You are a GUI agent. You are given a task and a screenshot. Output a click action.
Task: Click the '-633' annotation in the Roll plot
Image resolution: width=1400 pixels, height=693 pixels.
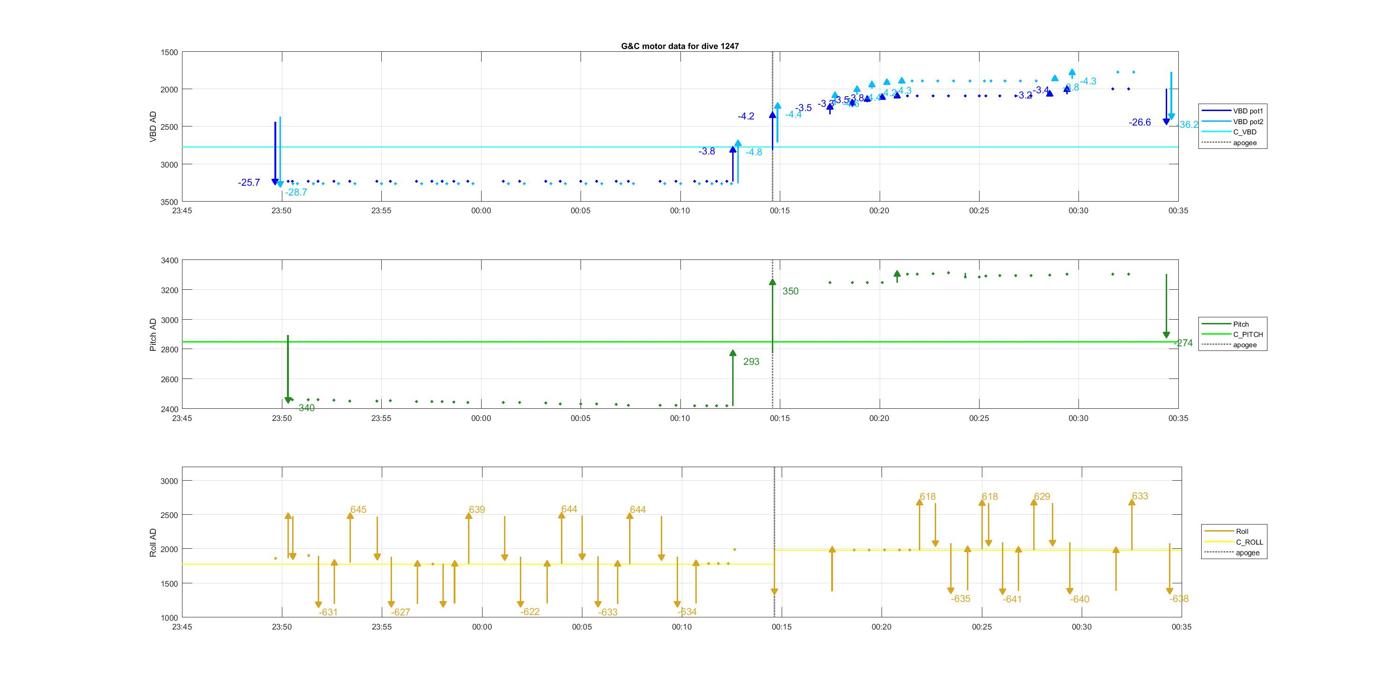pos(608,612)
